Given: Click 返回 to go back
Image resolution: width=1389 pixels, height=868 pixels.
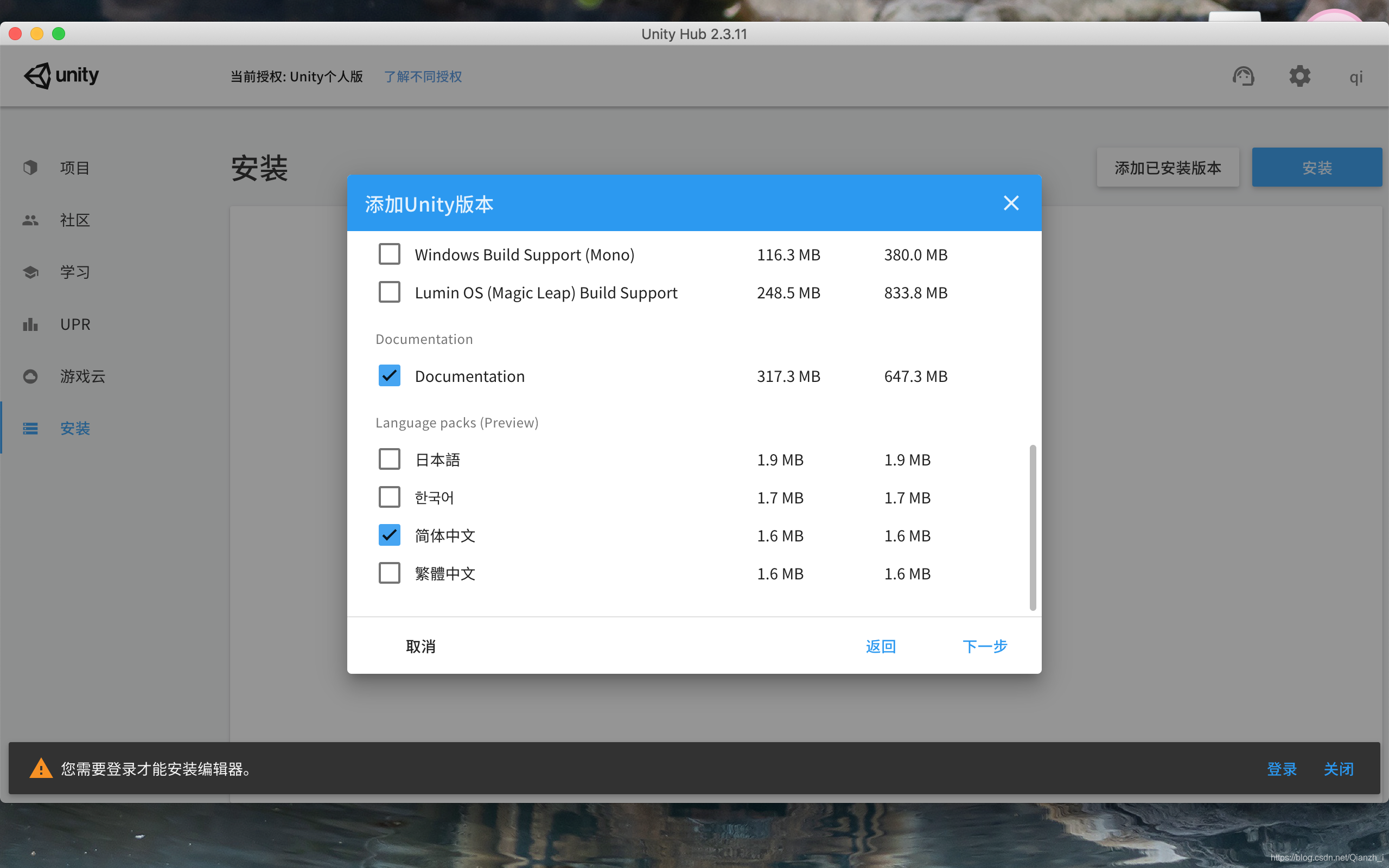Looking at the screenshot, I should pos(880,646).
